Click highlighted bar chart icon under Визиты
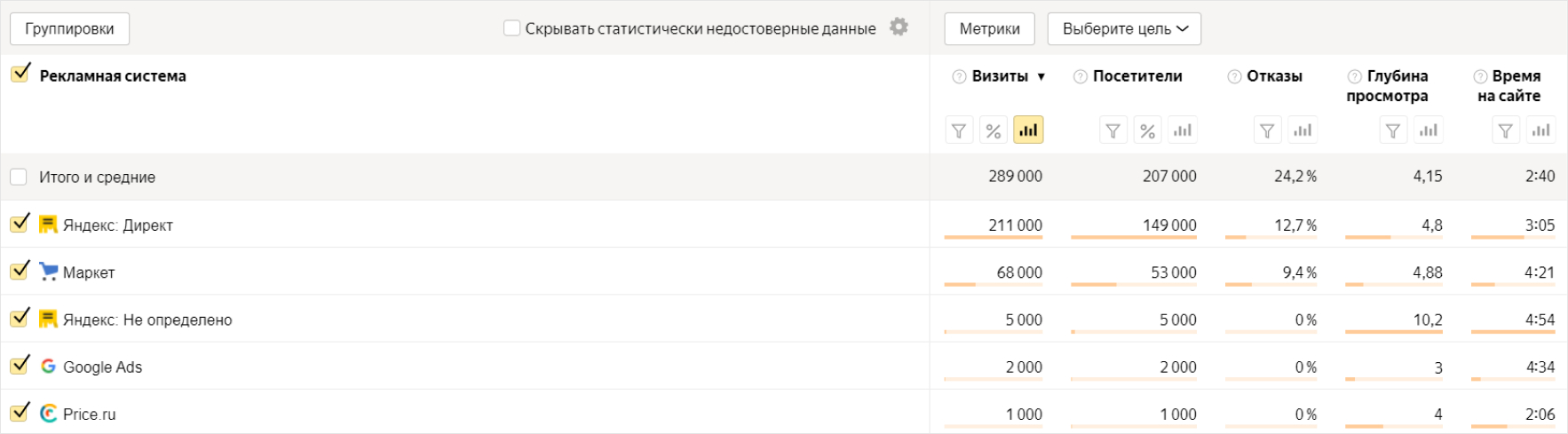 [1028, 130]
